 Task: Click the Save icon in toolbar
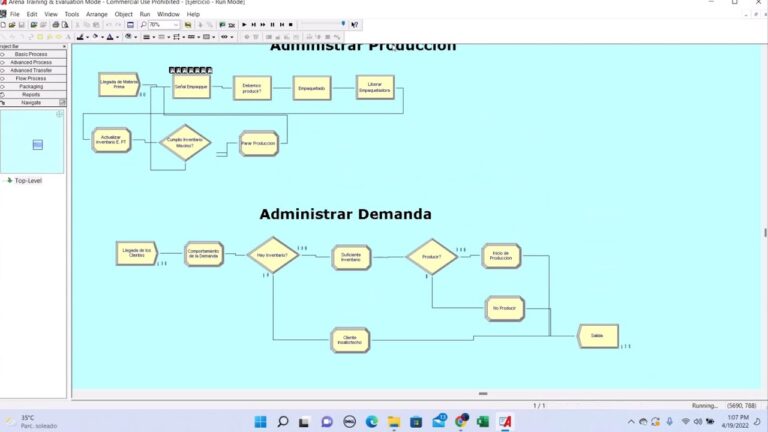coord(21,24)
